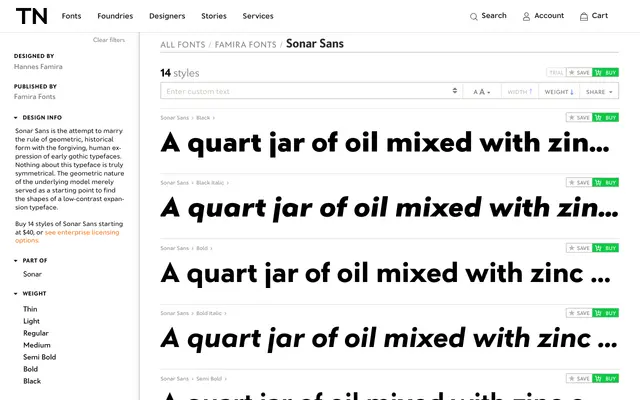The width and height of the screenshot is (640, 400).
Task: Open the Designers menu
Action: click(167, 16)
